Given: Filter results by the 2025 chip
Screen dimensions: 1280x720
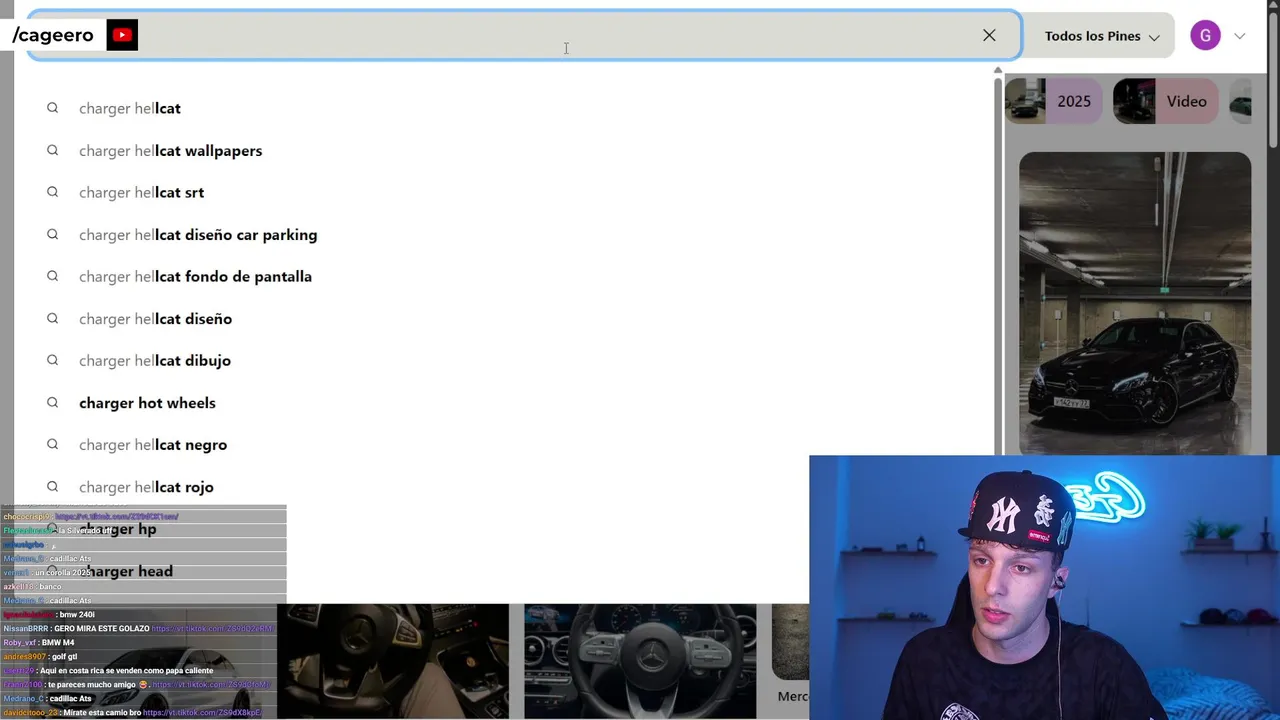Looking at the screenshot, I should coord(1054,101).
